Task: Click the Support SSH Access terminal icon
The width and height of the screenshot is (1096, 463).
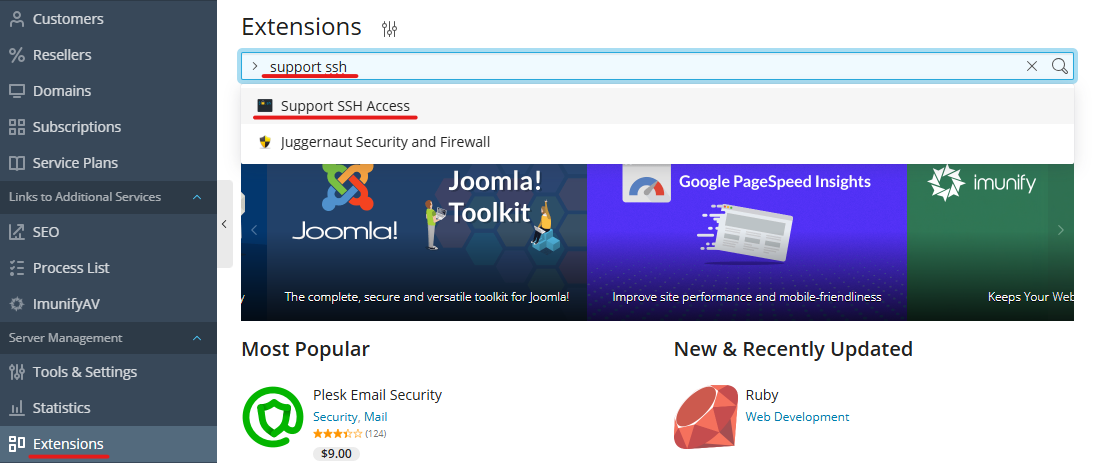Action: coord(265,106)
